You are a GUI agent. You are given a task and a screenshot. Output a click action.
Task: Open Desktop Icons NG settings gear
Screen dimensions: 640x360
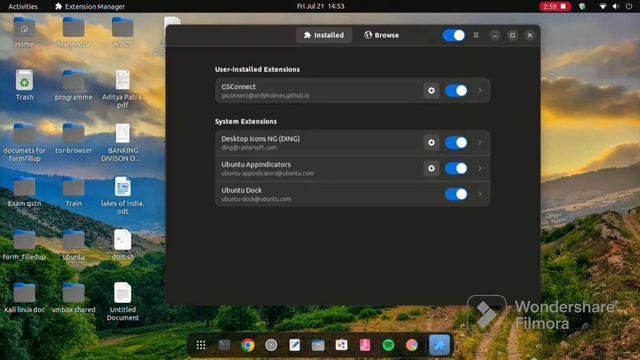click(431, 142)
